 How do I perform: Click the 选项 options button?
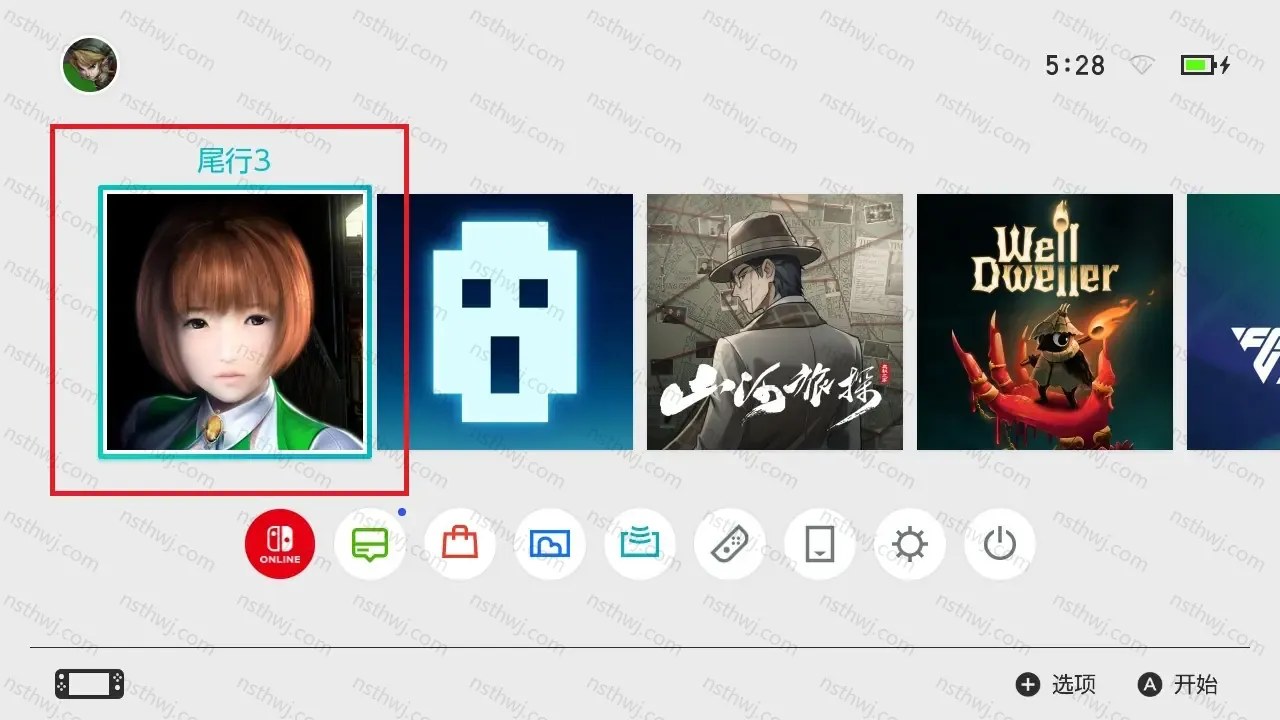tap(1056, 684)
